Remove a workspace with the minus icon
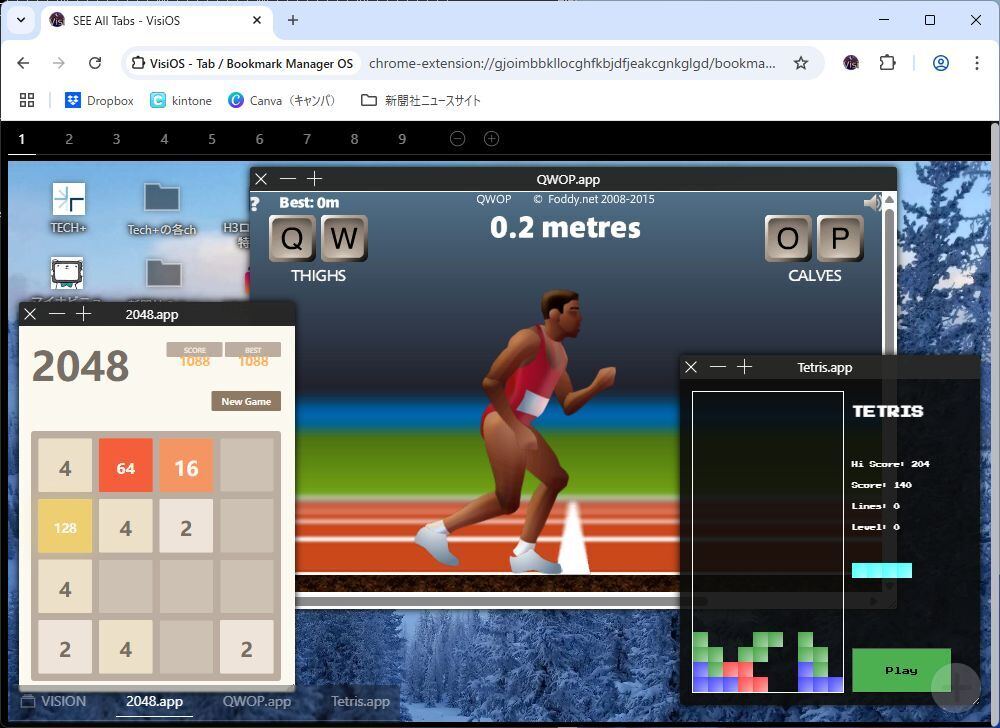The width and height of the screenshot is (1000, 728). (457, 138)
